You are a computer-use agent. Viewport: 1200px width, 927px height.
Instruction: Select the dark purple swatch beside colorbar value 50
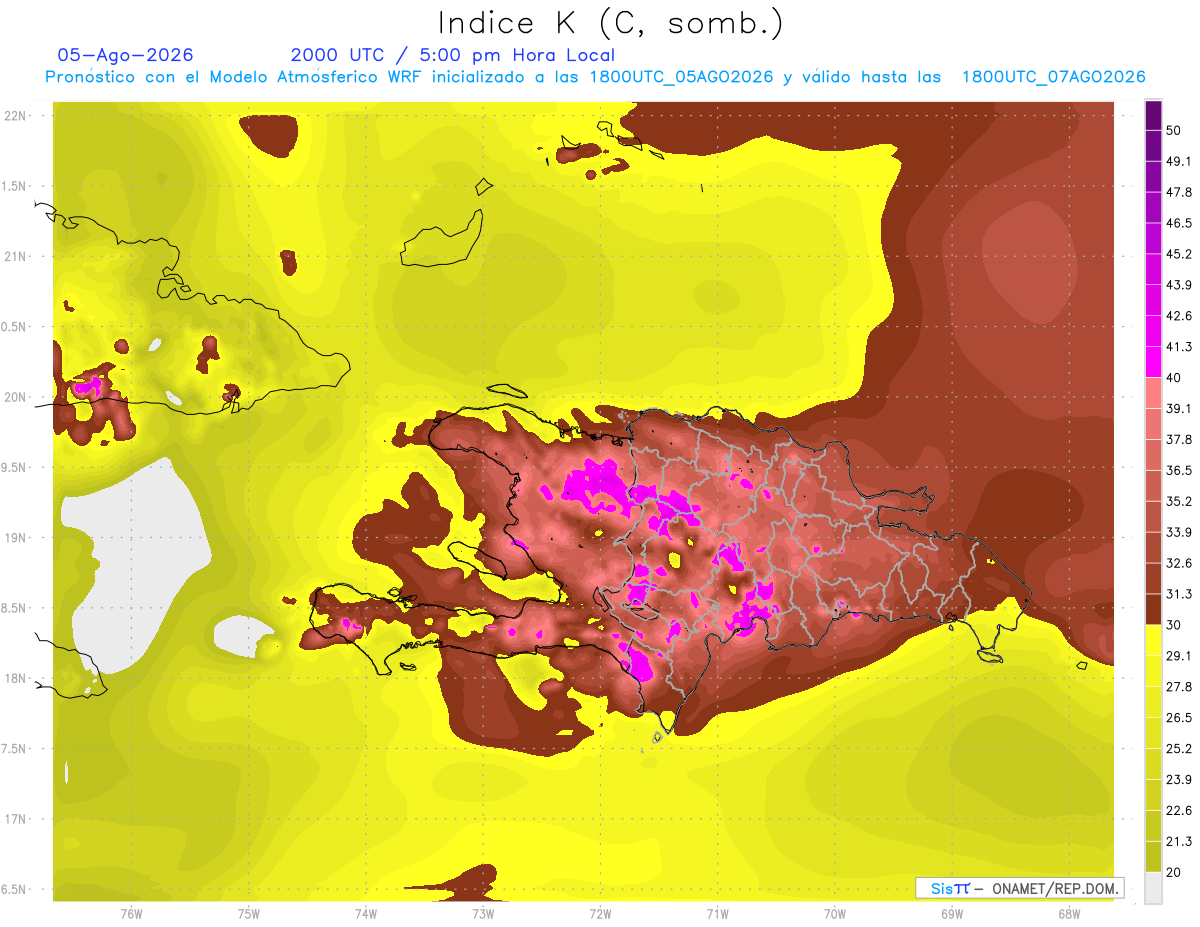click(1153, 116)
